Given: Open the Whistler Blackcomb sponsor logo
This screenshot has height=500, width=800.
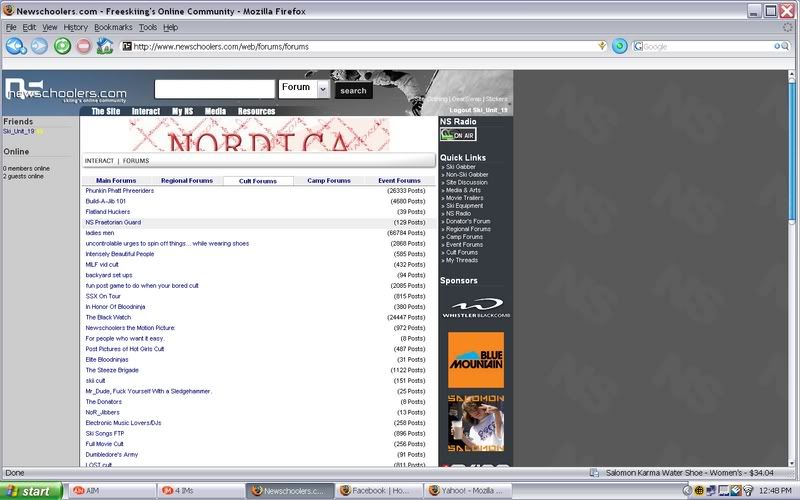Looking at the screenshot, I should click(475, 309).
